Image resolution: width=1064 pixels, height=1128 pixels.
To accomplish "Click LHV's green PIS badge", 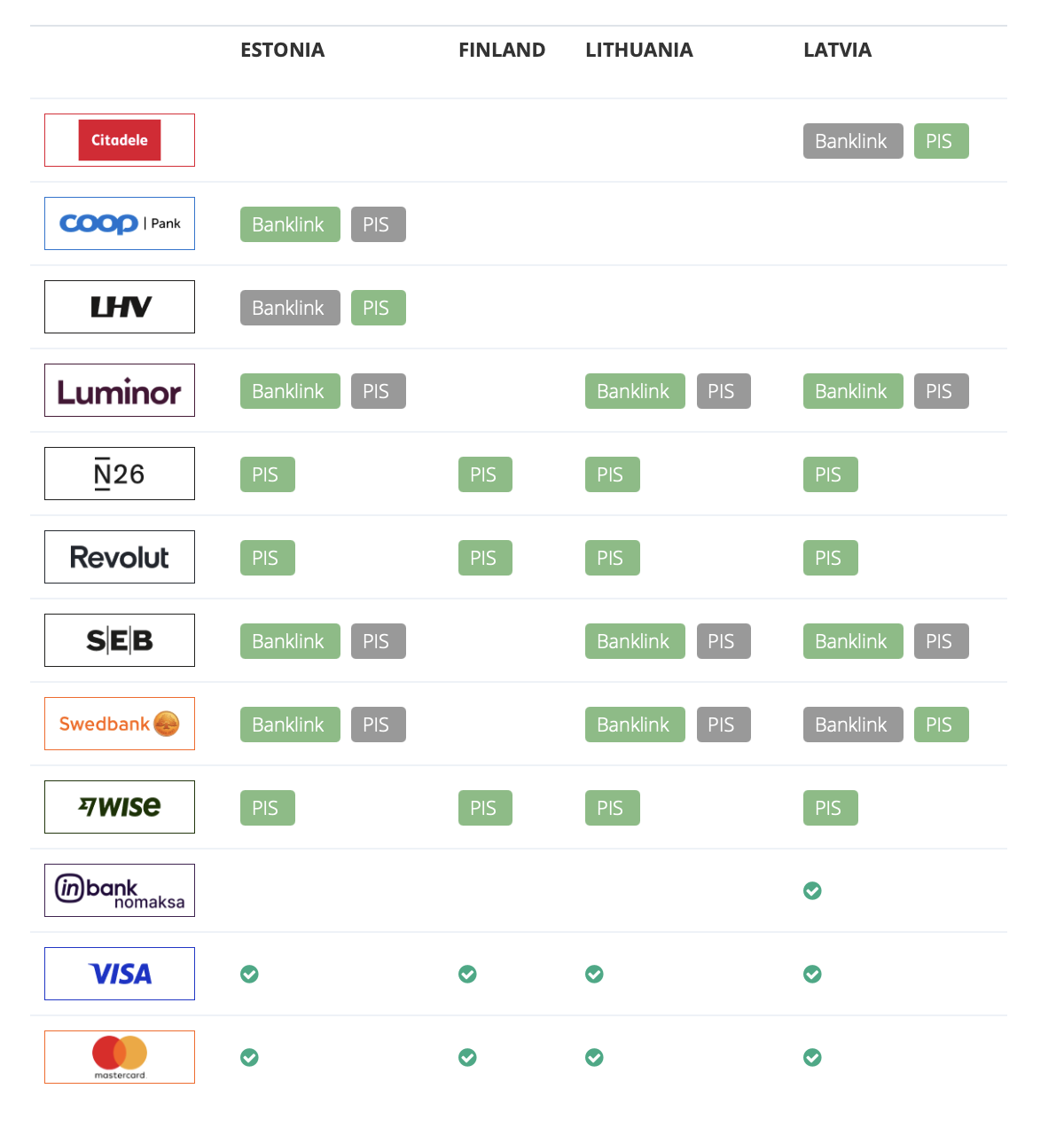I will click(378, 308).
